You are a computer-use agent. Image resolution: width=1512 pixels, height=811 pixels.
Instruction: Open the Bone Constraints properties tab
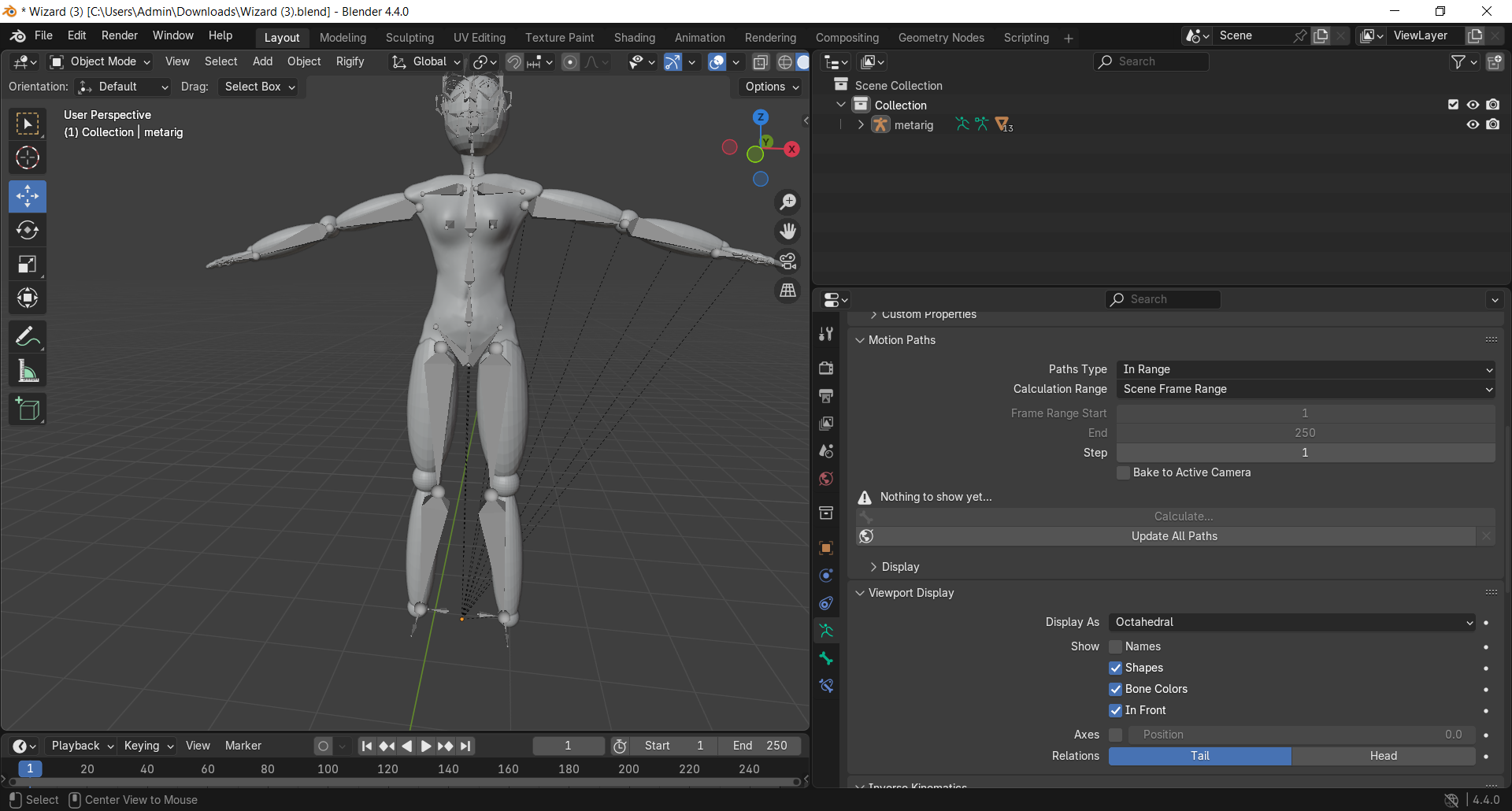[826, 686]
